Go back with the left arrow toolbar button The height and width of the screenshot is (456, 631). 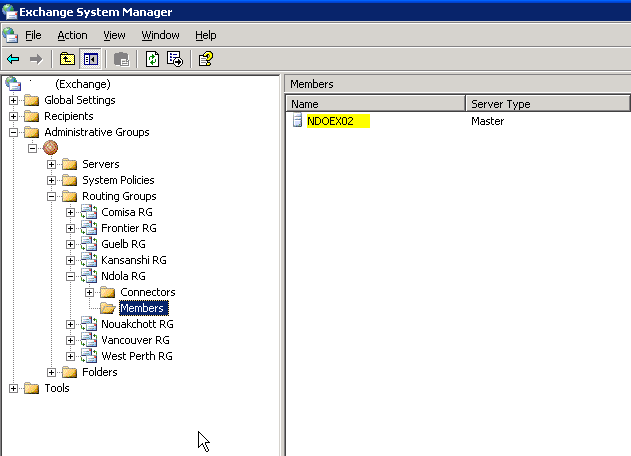13,60
